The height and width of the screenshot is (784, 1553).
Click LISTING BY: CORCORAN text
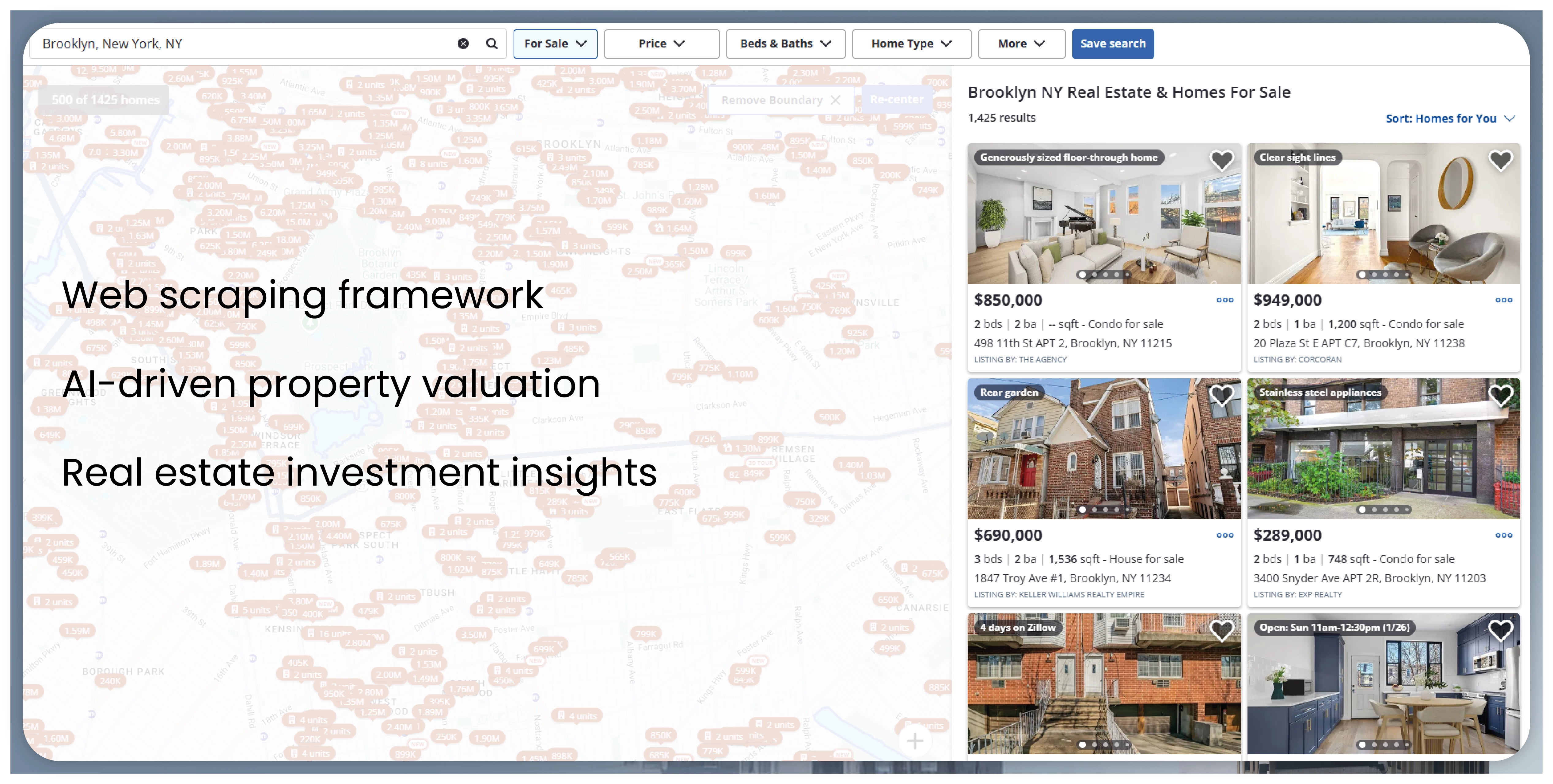click(1297, 360)
